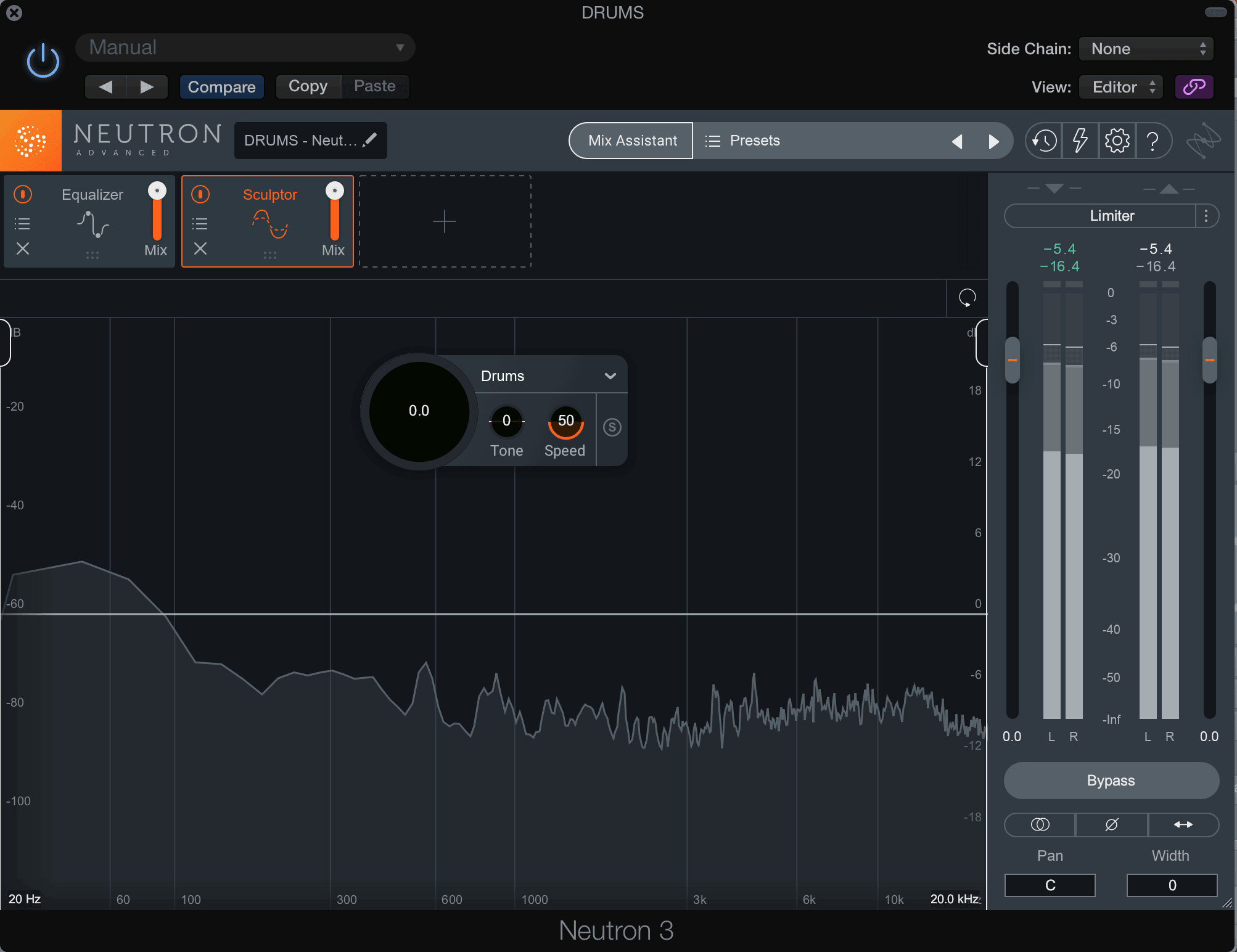
Task: Toggle the plugin power button
Action: coord(43,61)
